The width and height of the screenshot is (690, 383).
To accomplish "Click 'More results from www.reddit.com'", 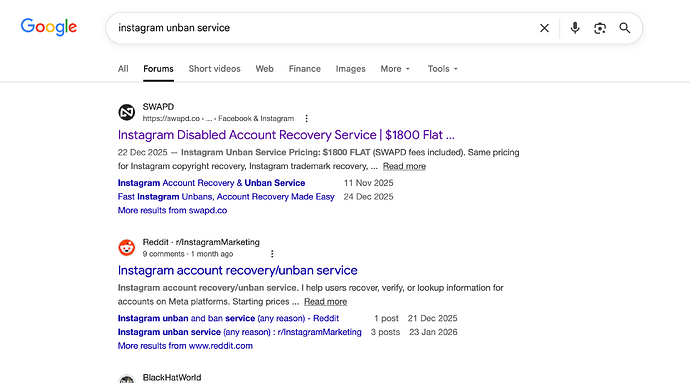I will 185,346.
